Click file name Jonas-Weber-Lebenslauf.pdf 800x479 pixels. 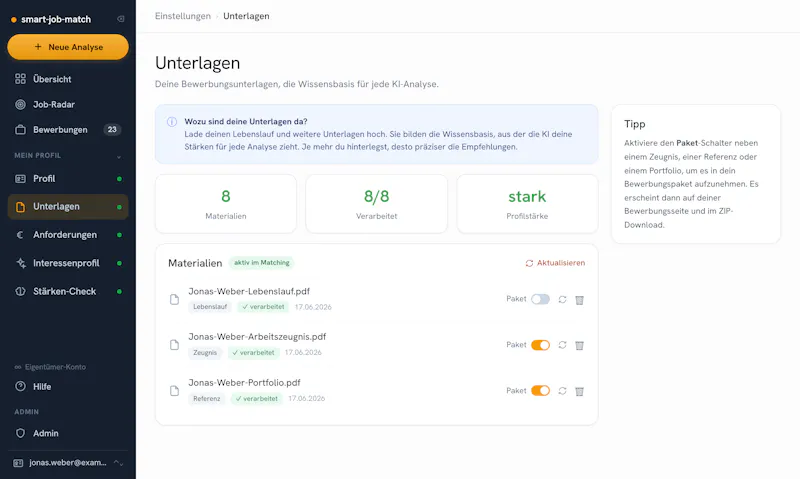[x=249, y=291]
